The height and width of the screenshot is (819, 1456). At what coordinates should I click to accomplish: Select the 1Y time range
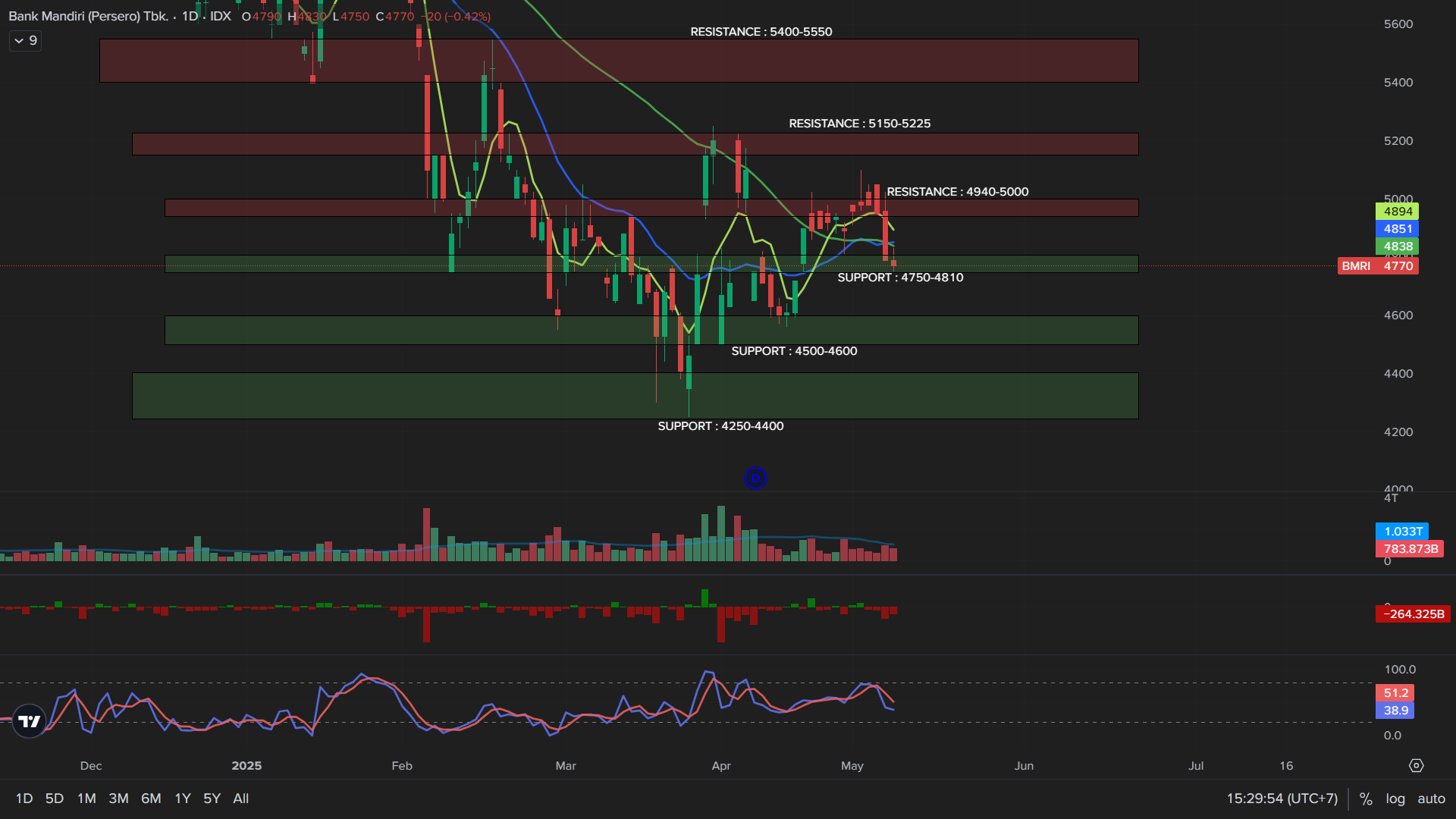coord(183,799)
